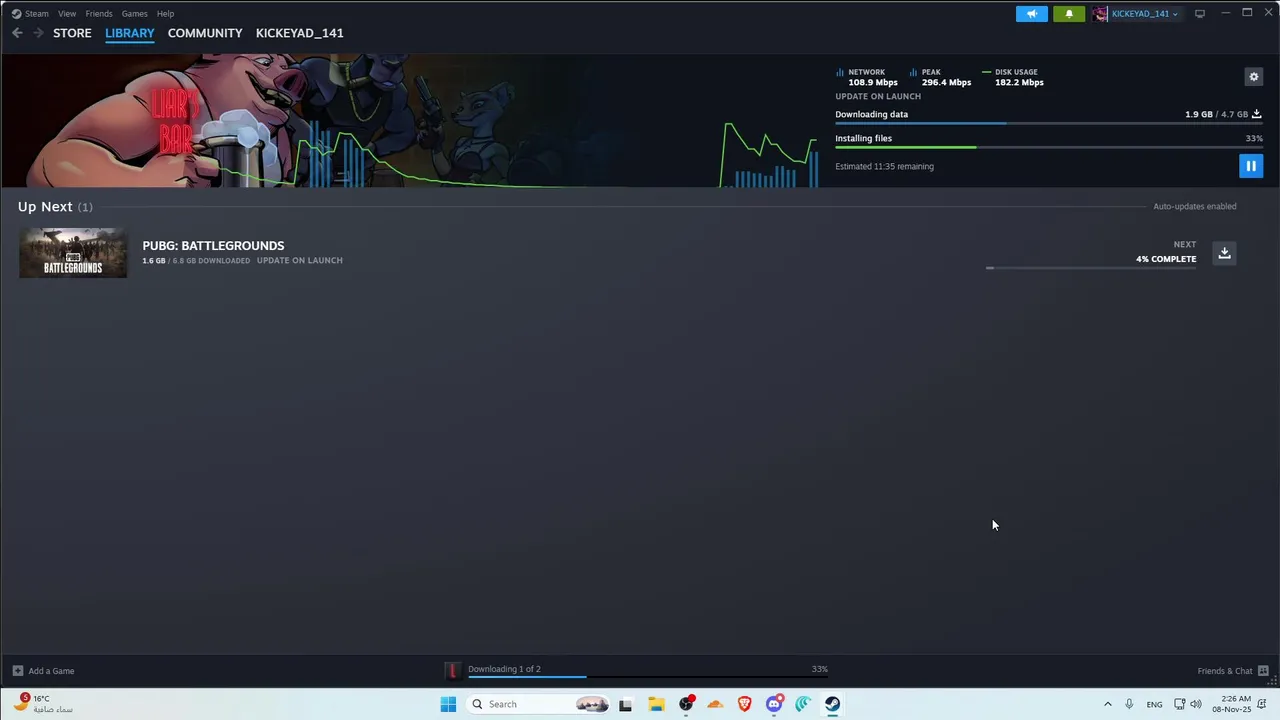
Task: Click the DISK USAGE 182.2 Mbps stat
Action: (x=1013, y=77)
